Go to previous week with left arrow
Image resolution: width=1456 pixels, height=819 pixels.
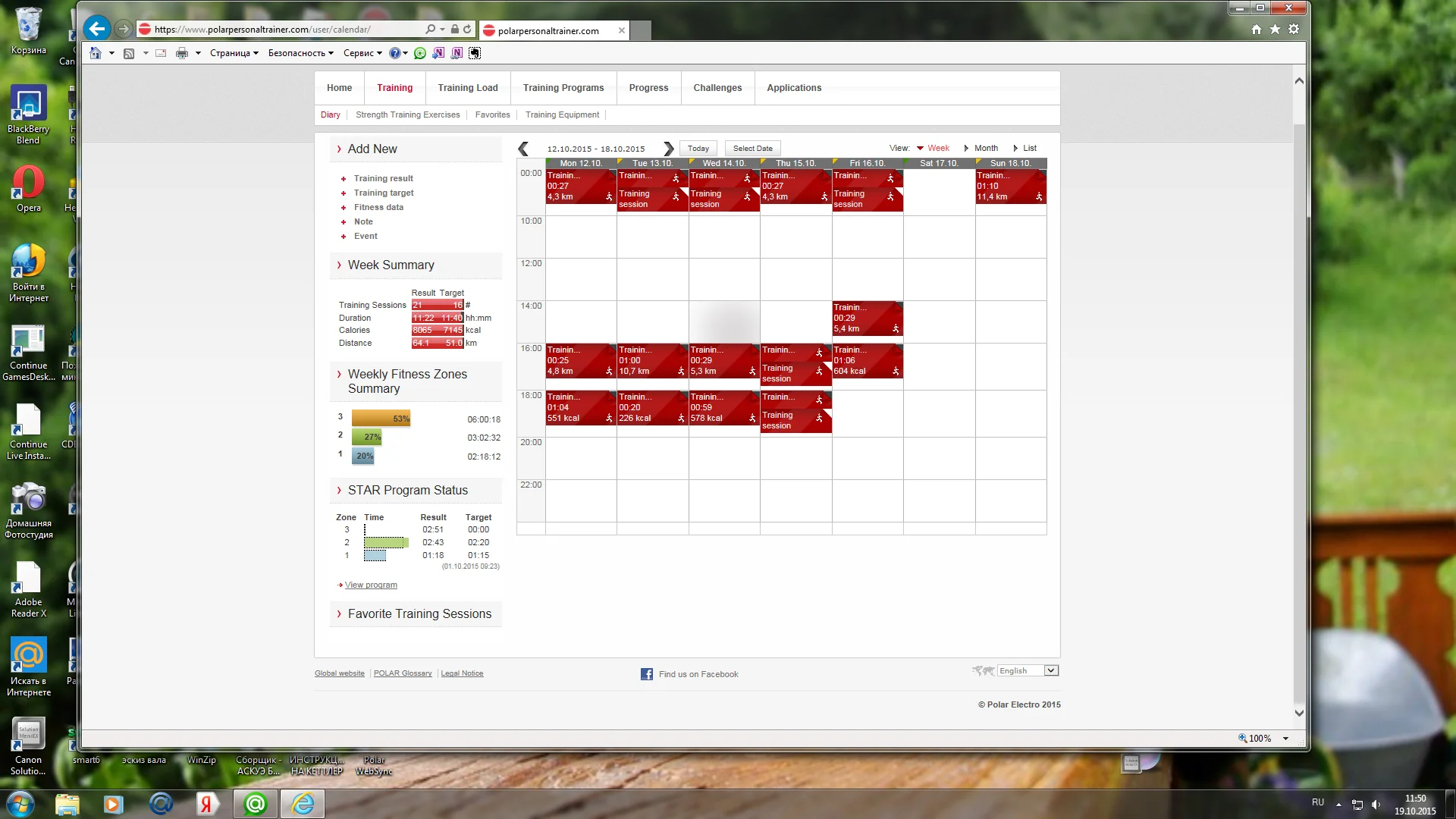click(x=523, y=149)
